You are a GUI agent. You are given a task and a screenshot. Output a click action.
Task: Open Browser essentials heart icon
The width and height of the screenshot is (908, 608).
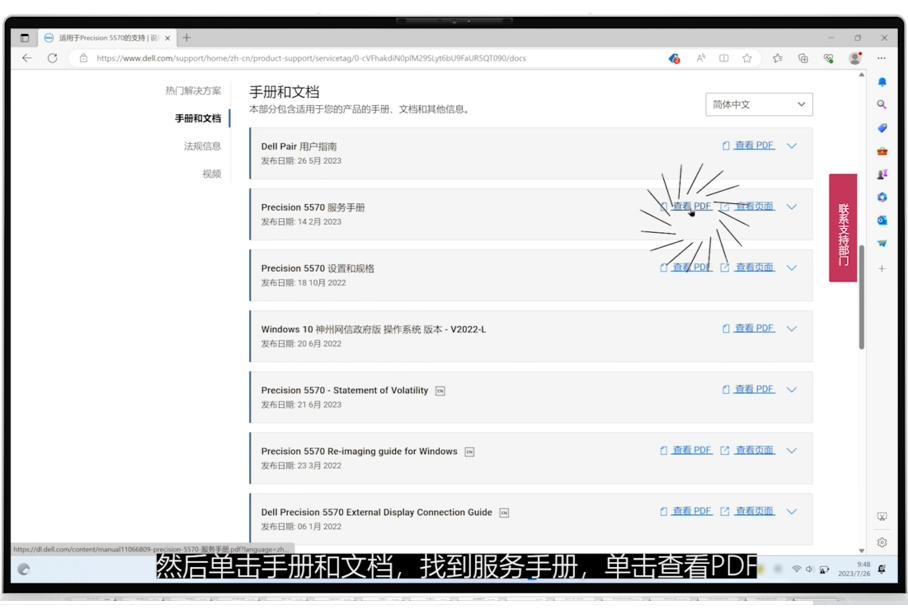[830, 56]
